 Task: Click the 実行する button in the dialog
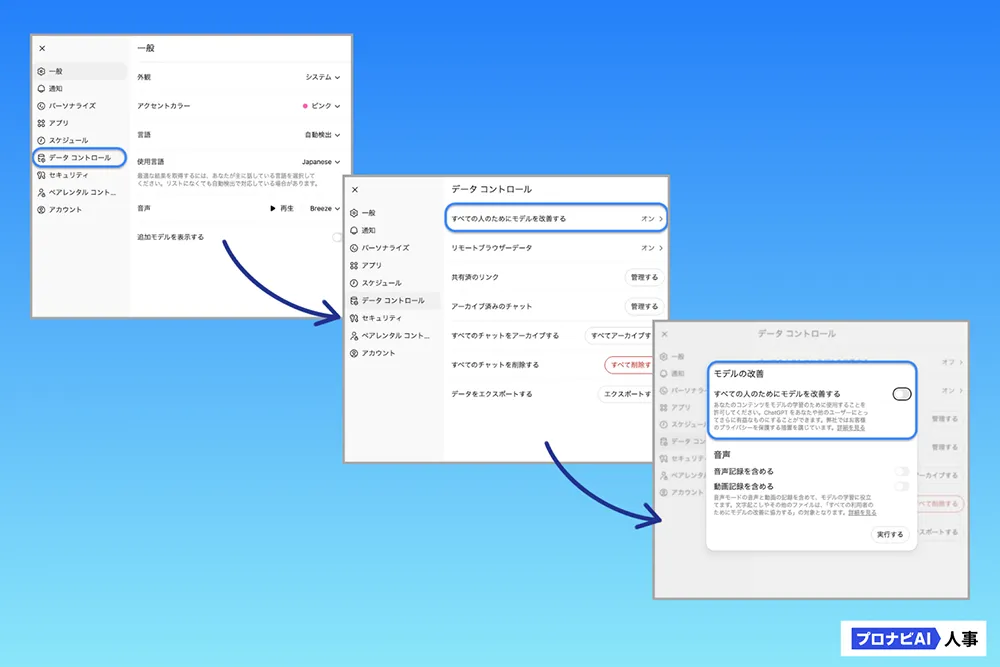(889, 534)
